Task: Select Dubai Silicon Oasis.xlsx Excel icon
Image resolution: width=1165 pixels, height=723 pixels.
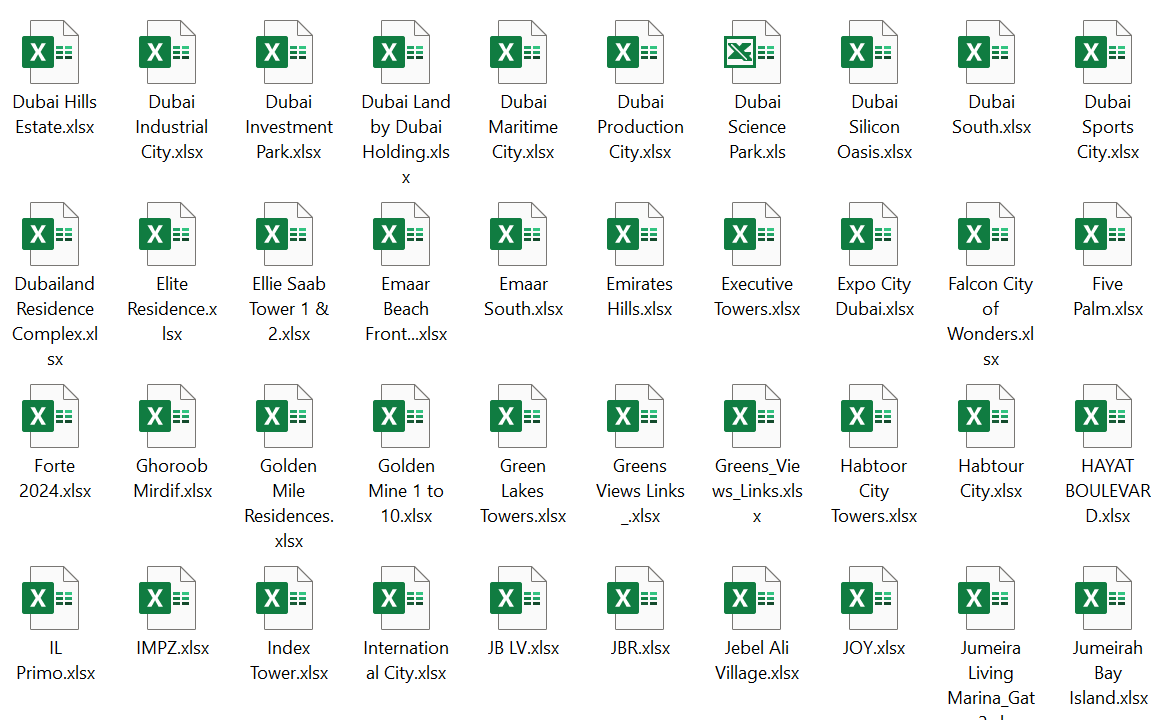Action: click(871, 52)
